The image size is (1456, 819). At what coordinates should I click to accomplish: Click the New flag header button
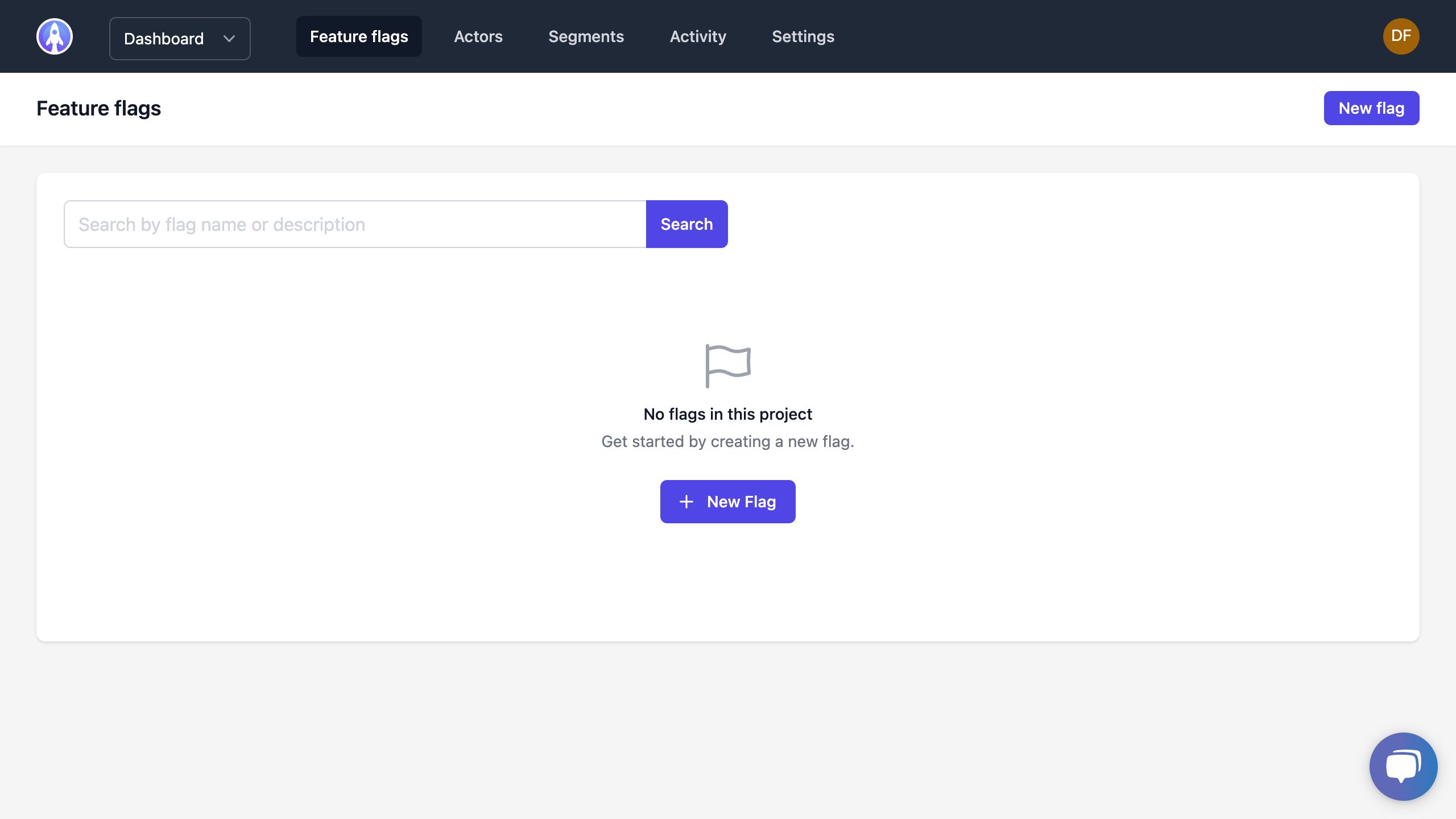(1371, 108)
